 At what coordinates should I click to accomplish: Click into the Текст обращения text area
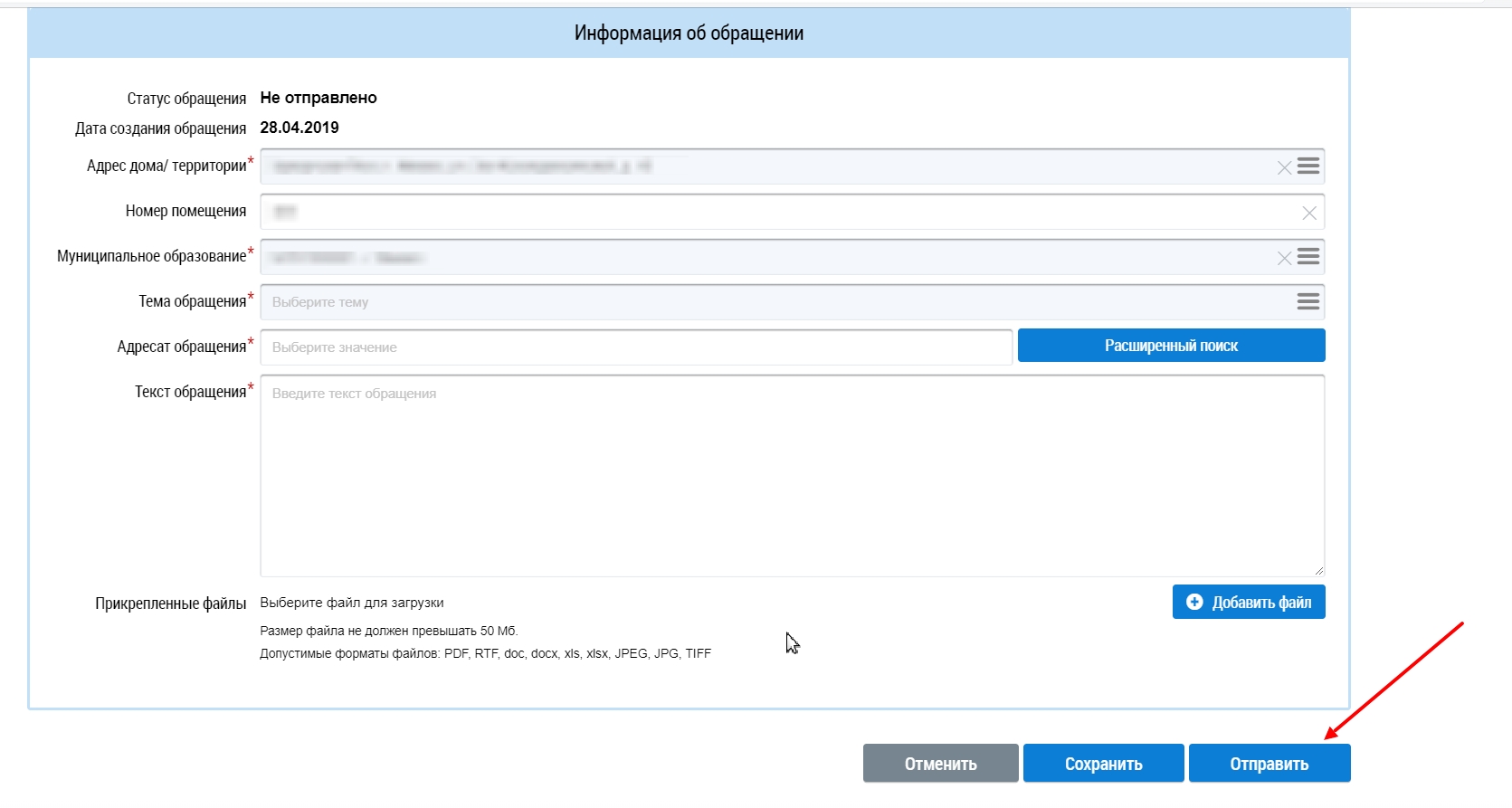pos(792,476)
